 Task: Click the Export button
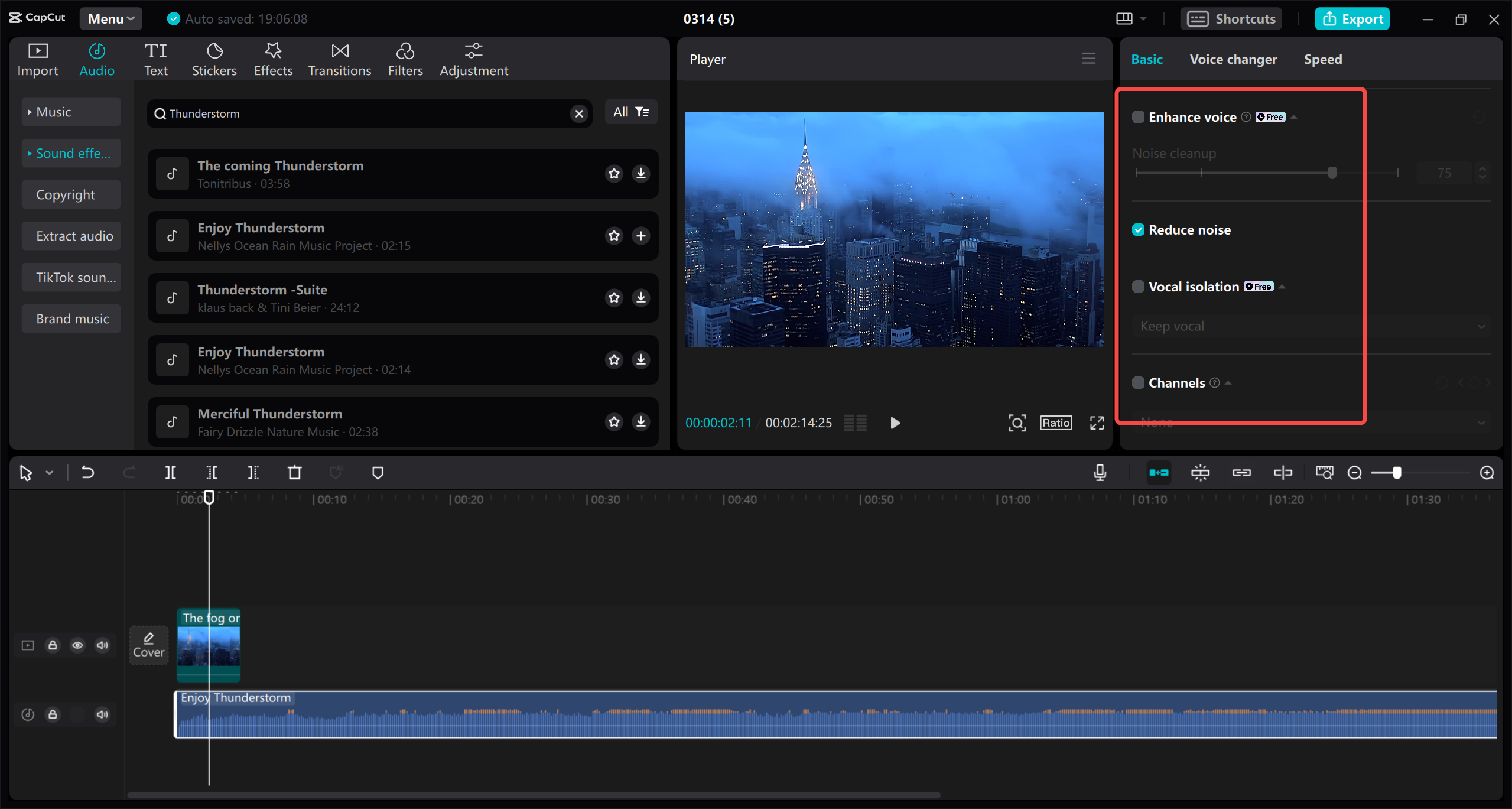click(x=1352, y=18)
